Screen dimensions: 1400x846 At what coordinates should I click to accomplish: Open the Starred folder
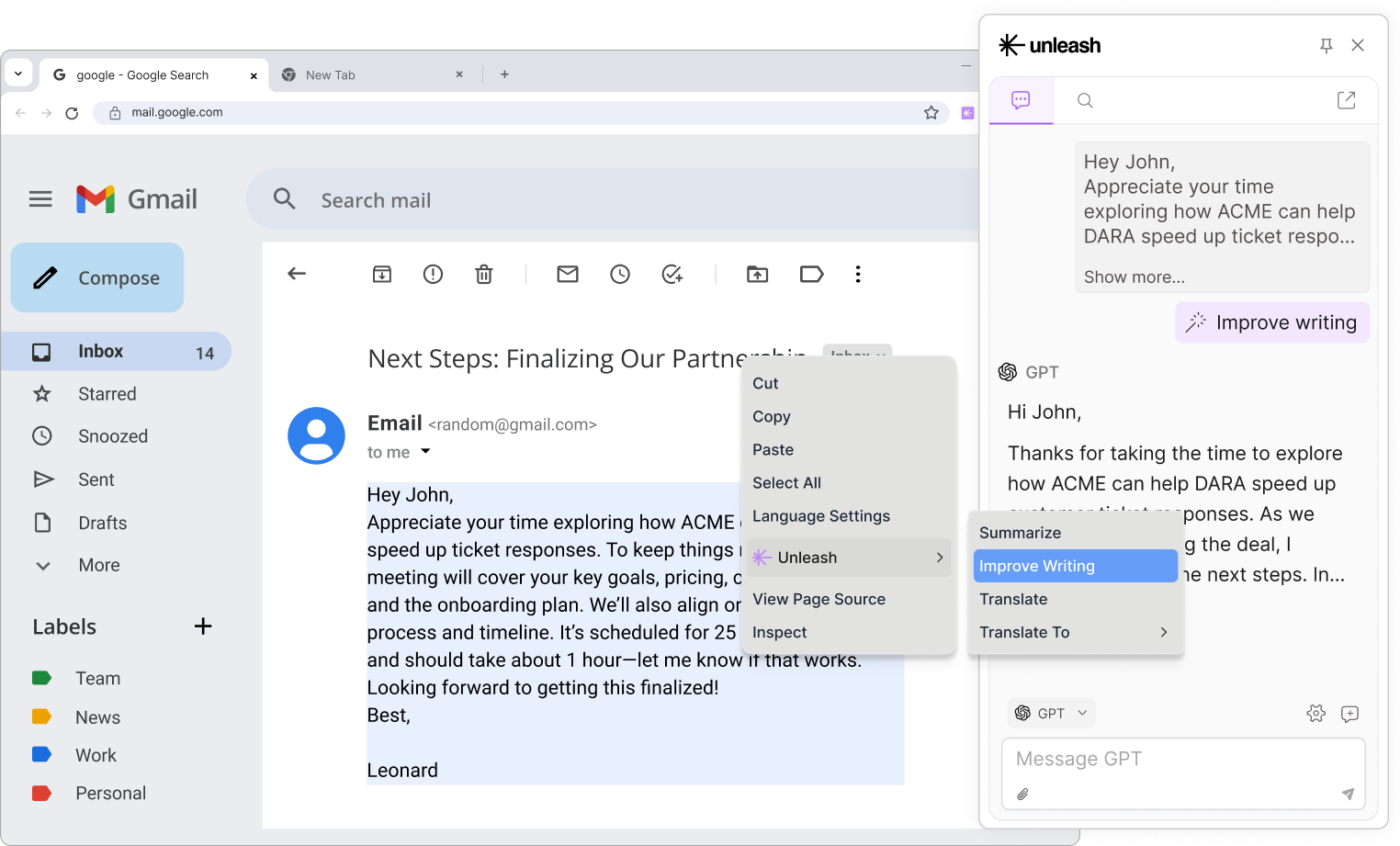click(x=107, y=394)
